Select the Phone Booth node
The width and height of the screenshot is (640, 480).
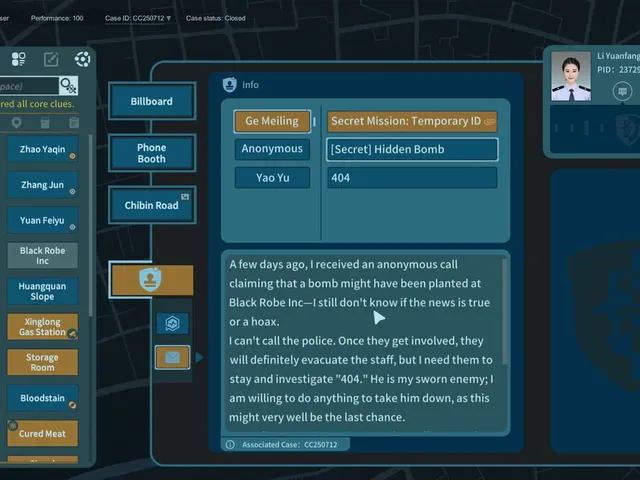point(152,153)
